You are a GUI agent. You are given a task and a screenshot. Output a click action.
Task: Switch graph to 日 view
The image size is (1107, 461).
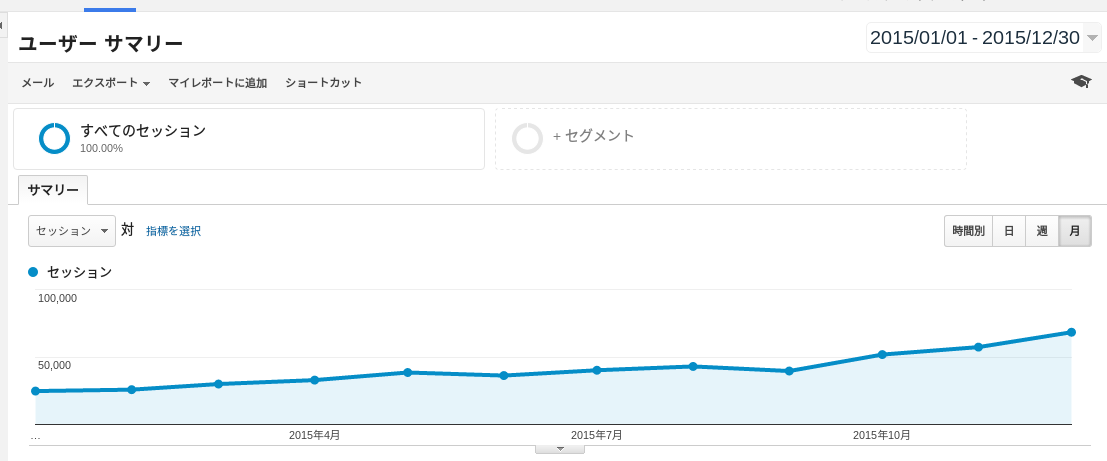[x=1009, y=231]
